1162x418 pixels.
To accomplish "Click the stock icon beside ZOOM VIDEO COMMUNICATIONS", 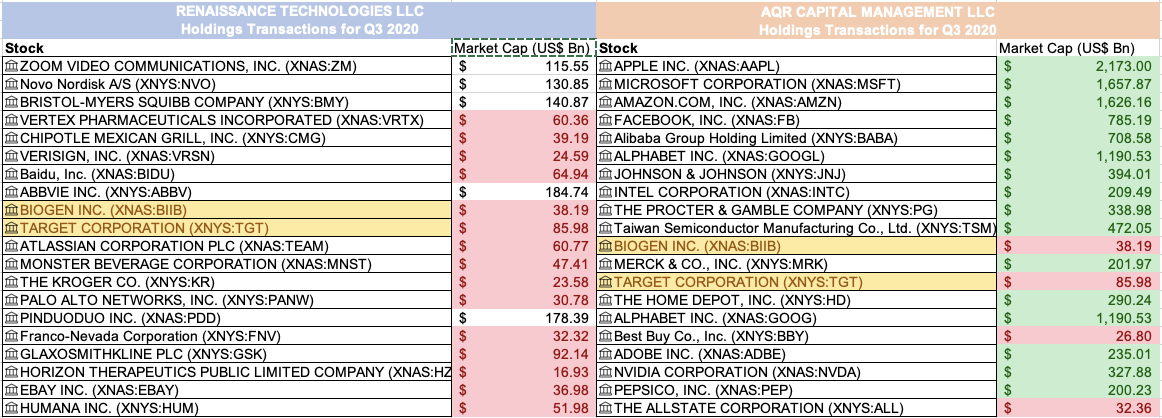I will click(11, 66).
